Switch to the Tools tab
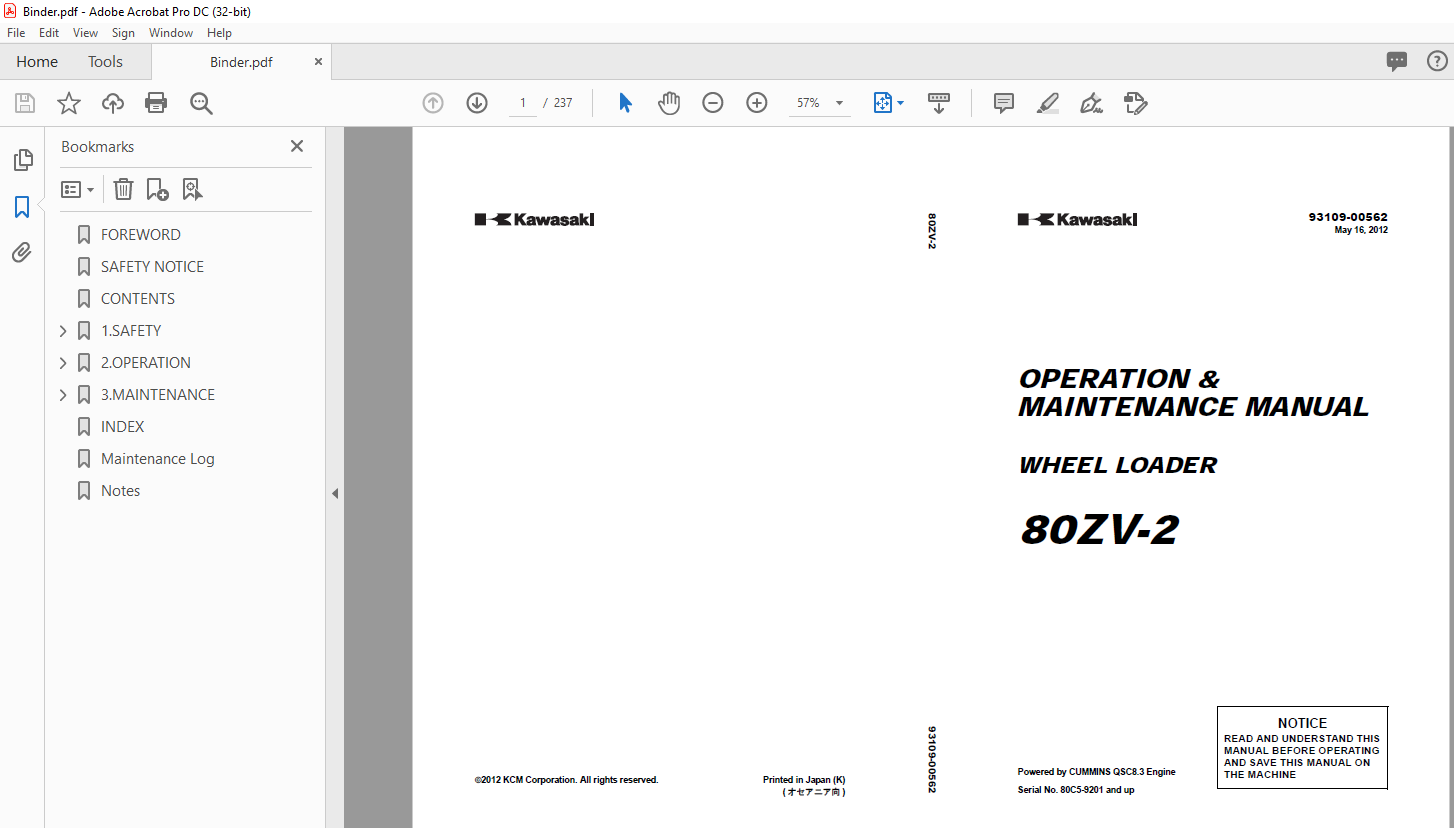 [105, 62]
